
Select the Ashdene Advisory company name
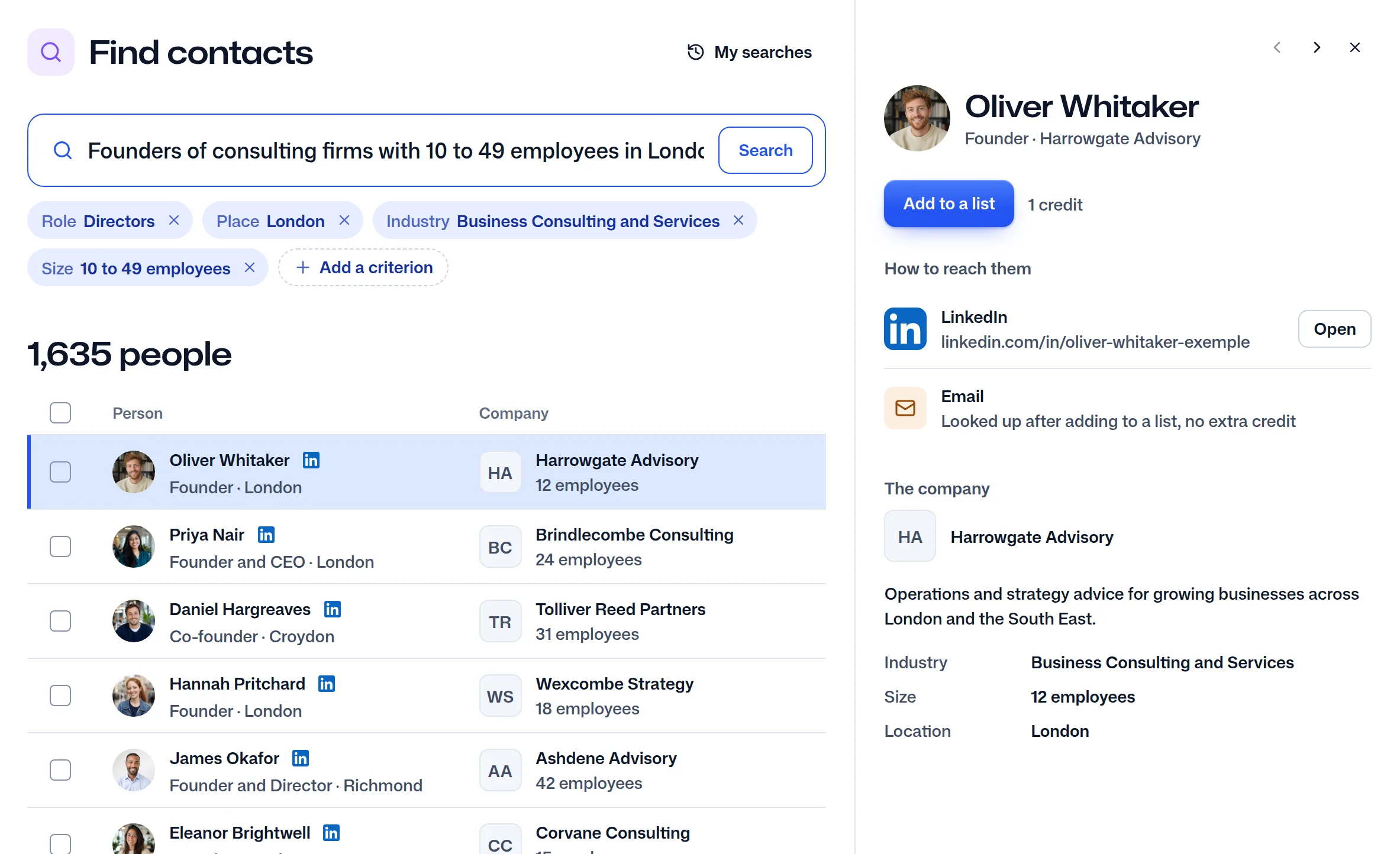pos(606,758)
